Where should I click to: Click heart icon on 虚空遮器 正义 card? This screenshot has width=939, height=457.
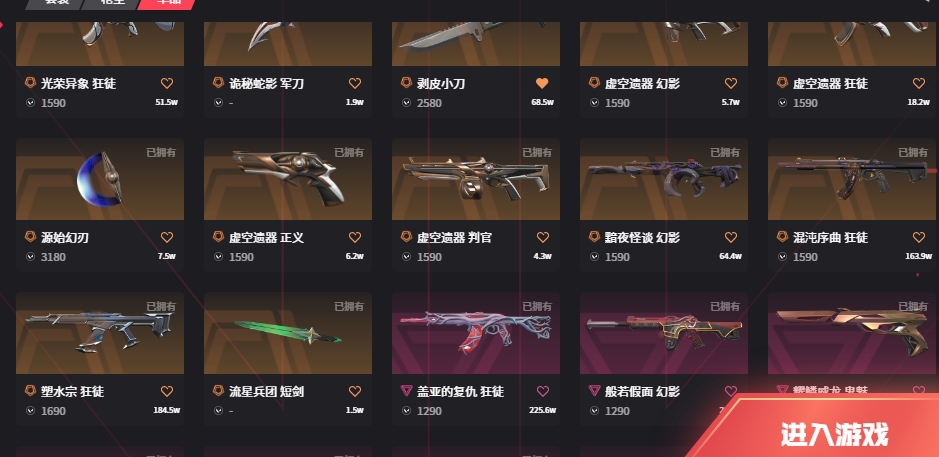click(x=355, y=237)
